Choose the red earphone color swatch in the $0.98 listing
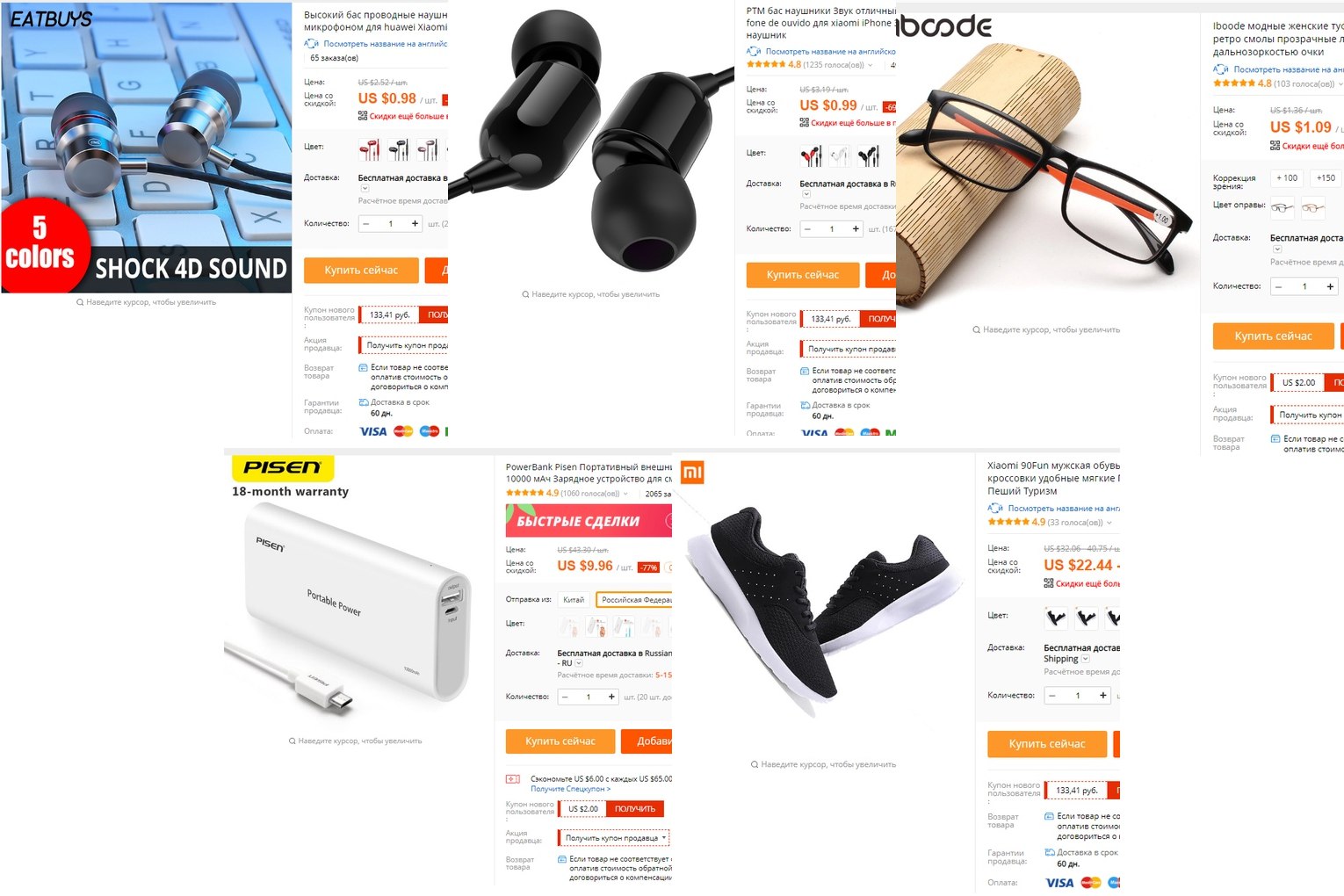 [x=369, y=149]
